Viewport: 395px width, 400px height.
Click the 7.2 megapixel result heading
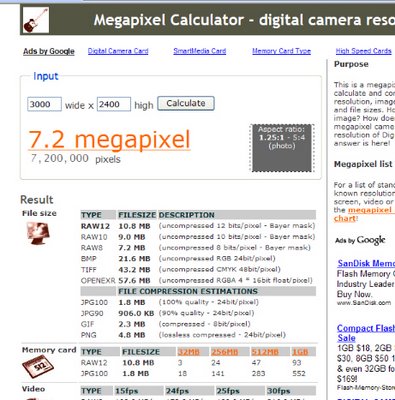109,140
